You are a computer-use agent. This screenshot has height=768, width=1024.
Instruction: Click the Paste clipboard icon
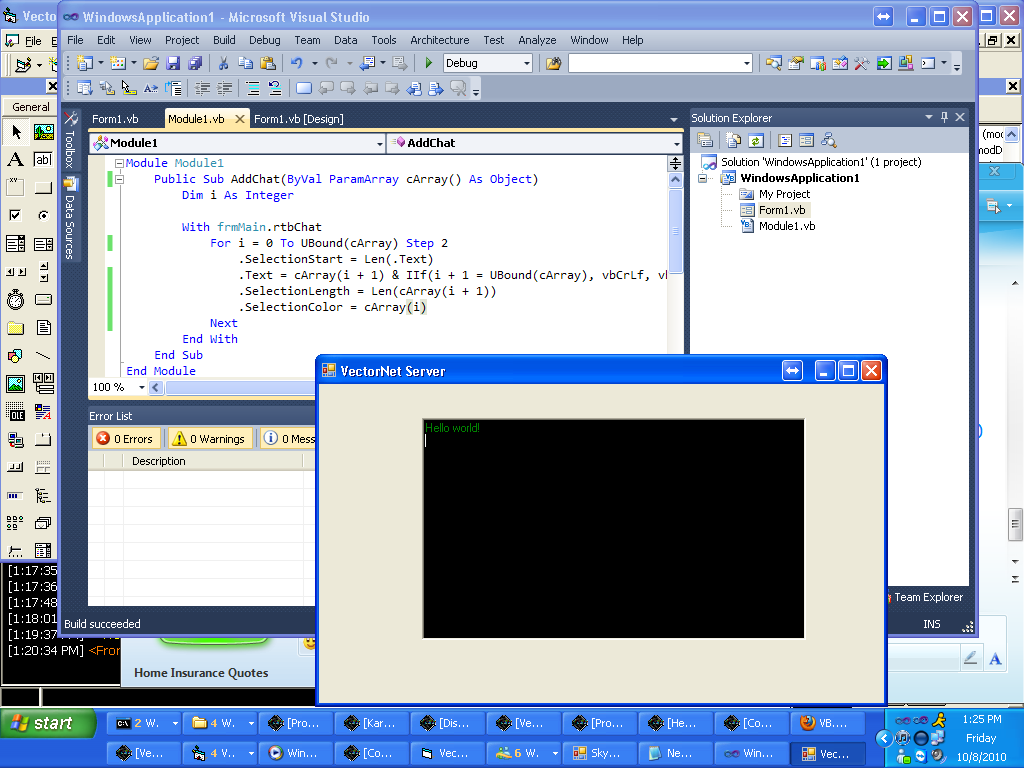point(268,63)
